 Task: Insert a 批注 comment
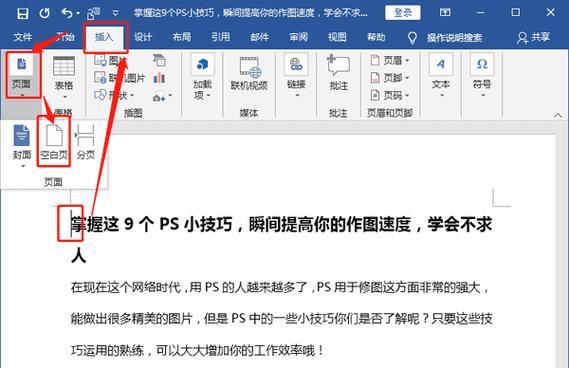click(338, 73)
